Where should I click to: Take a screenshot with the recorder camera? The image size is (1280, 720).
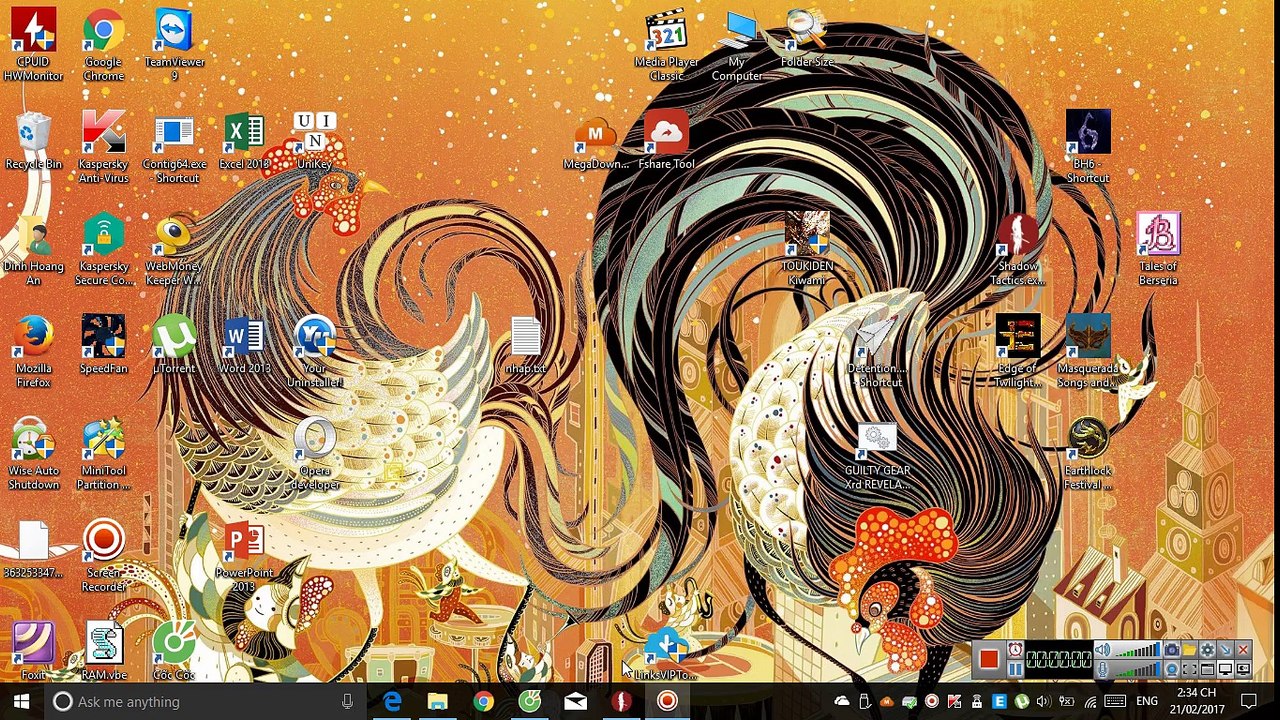tap(1172, 651)
